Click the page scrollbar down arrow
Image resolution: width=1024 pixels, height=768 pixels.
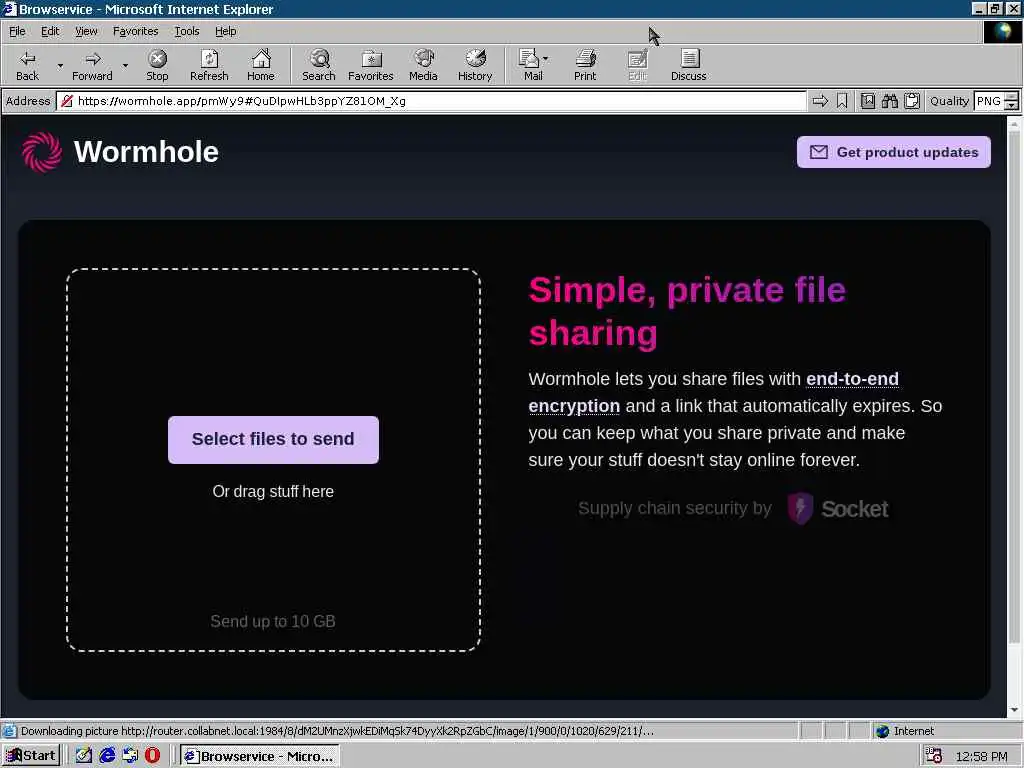pyautogui.click(x=1014, y=710)
